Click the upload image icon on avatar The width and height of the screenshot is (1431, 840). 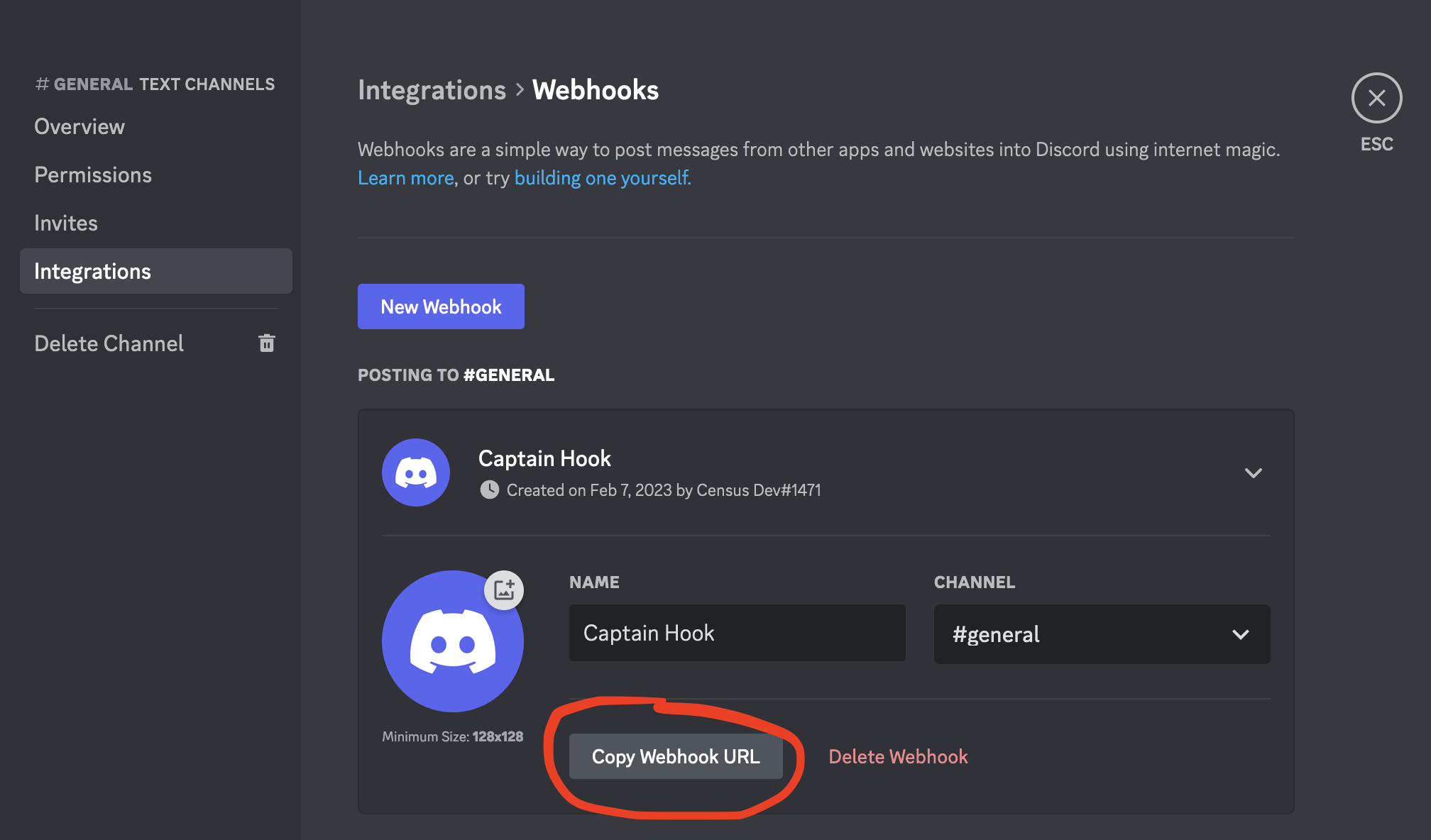click(504, 590)
